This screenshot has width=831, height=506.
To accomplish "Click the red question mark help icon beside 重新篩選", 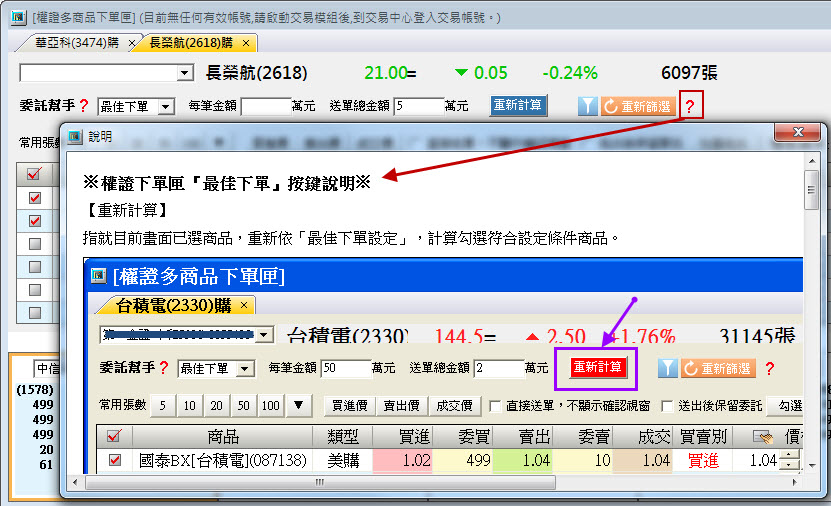I will click(689, 106).
